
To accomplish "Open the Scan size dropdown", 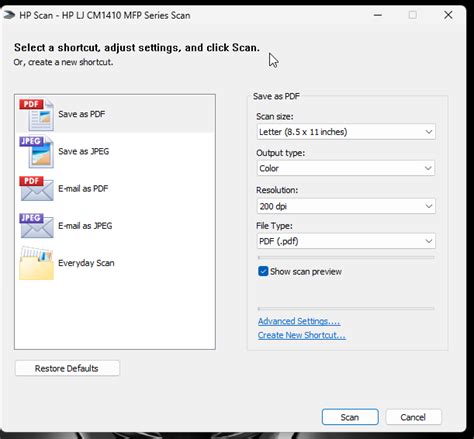I will click(346, 132).
